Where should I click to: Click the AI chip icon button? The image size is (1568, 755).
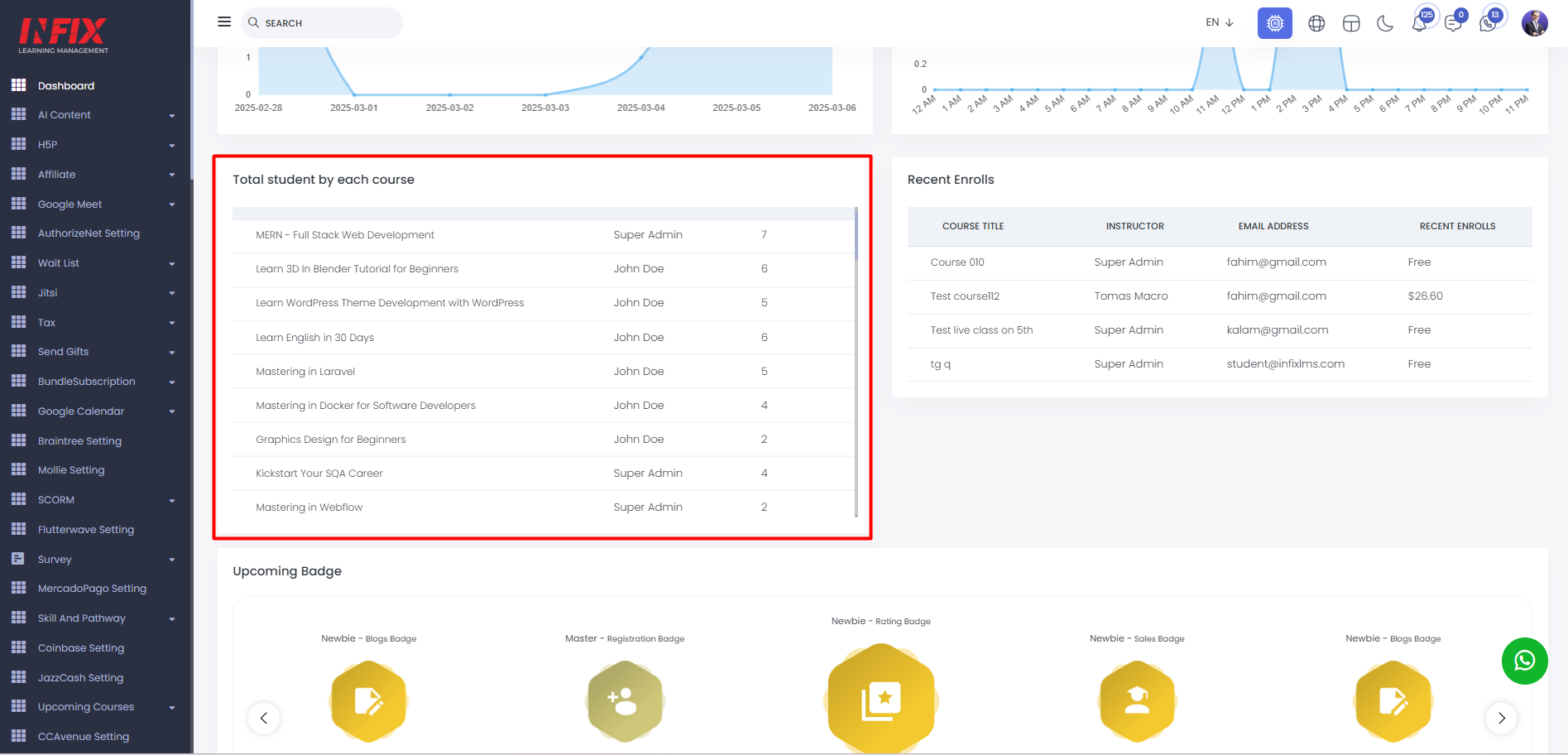[x=1274, y=23]
